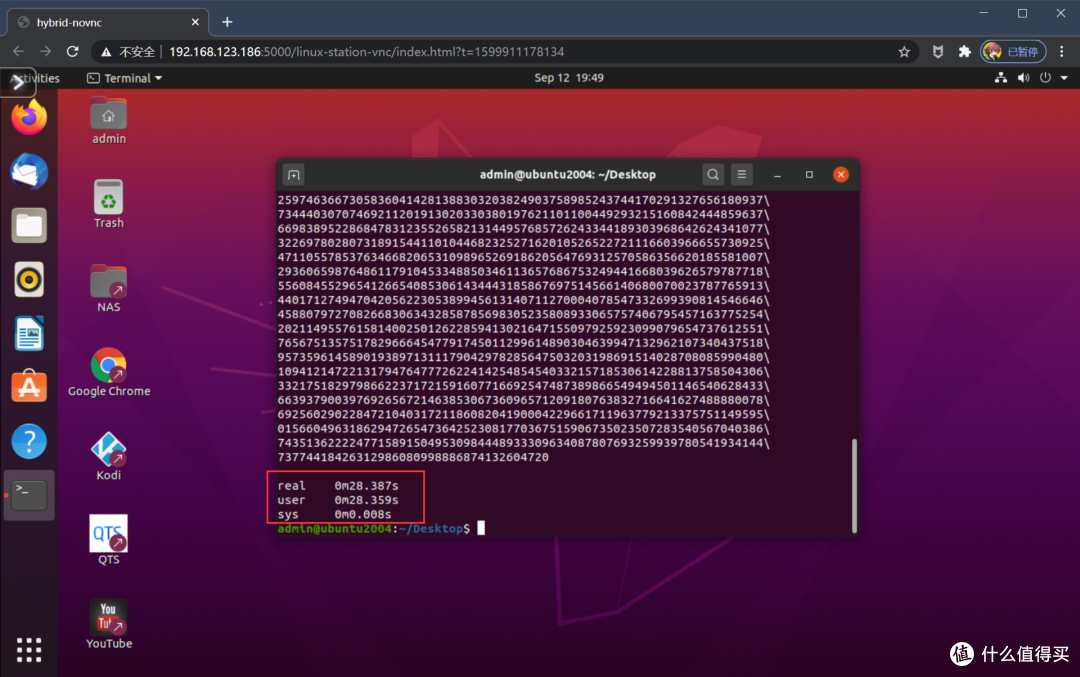Click the sys 0m0.008s timing line

[334, 514]
